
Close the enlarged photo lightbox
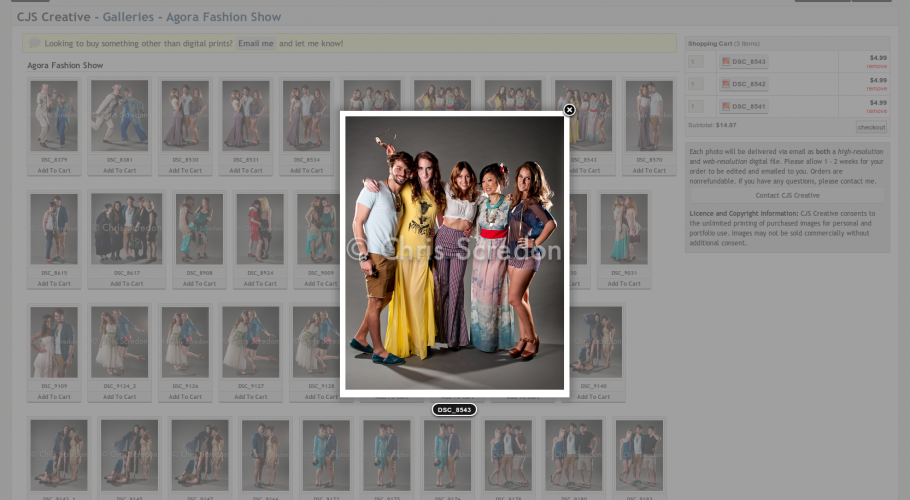569,110
